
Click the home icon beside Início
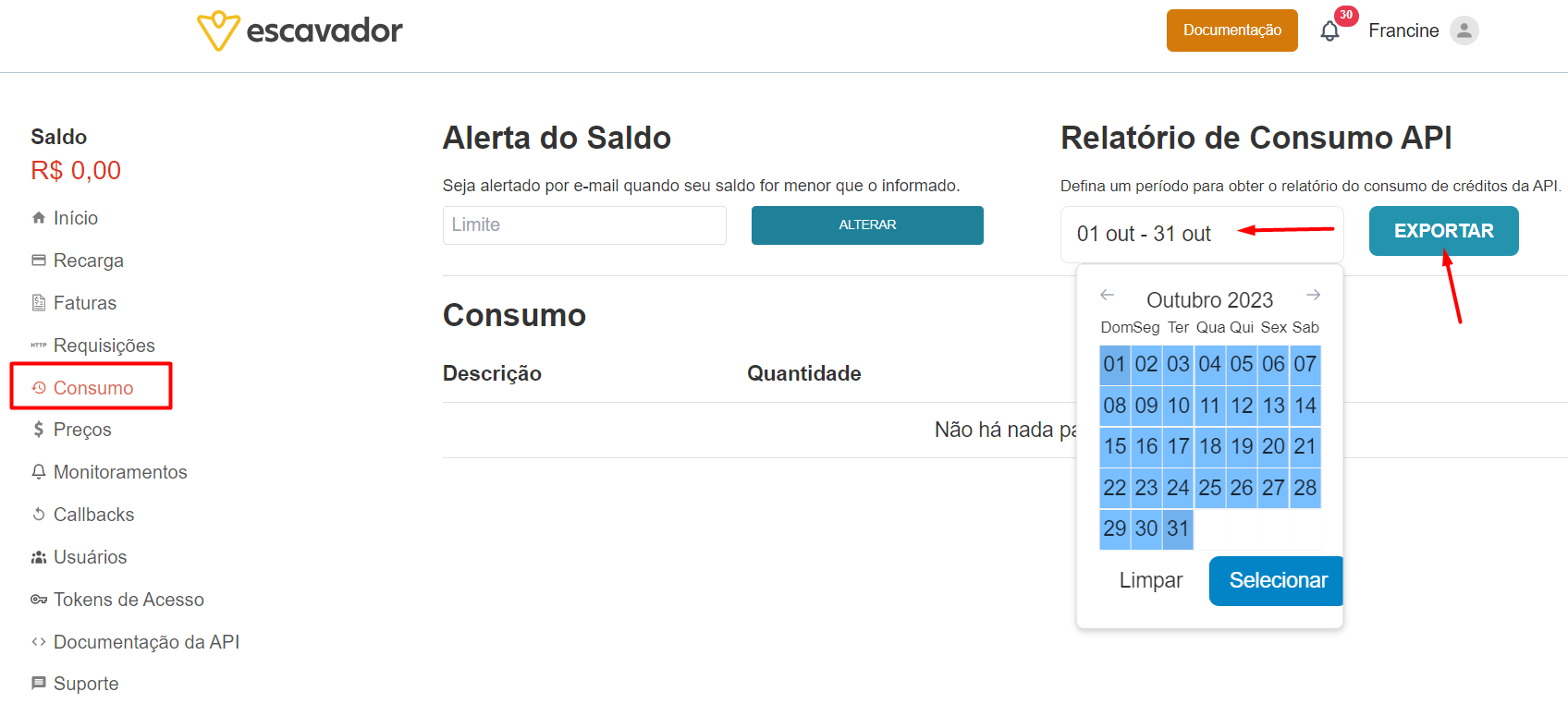(x=39, y=218)
